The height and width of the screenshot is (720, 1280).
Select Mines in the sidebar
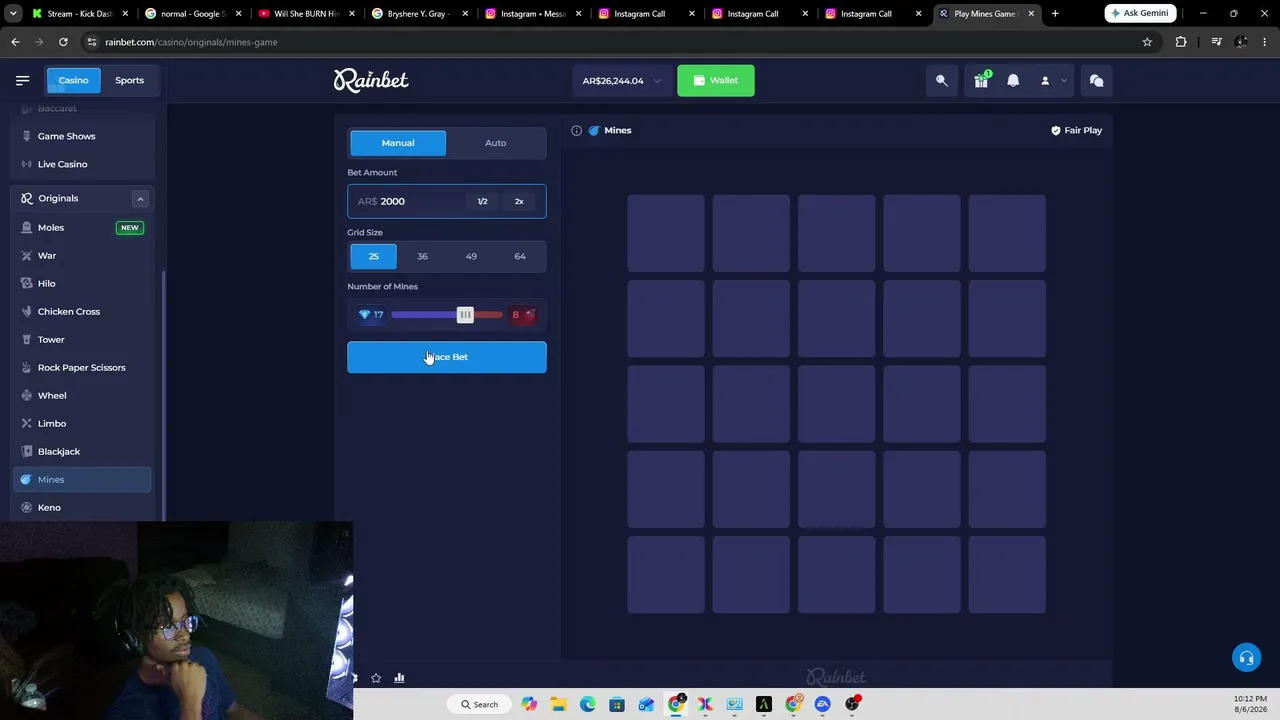coord(83,480)
